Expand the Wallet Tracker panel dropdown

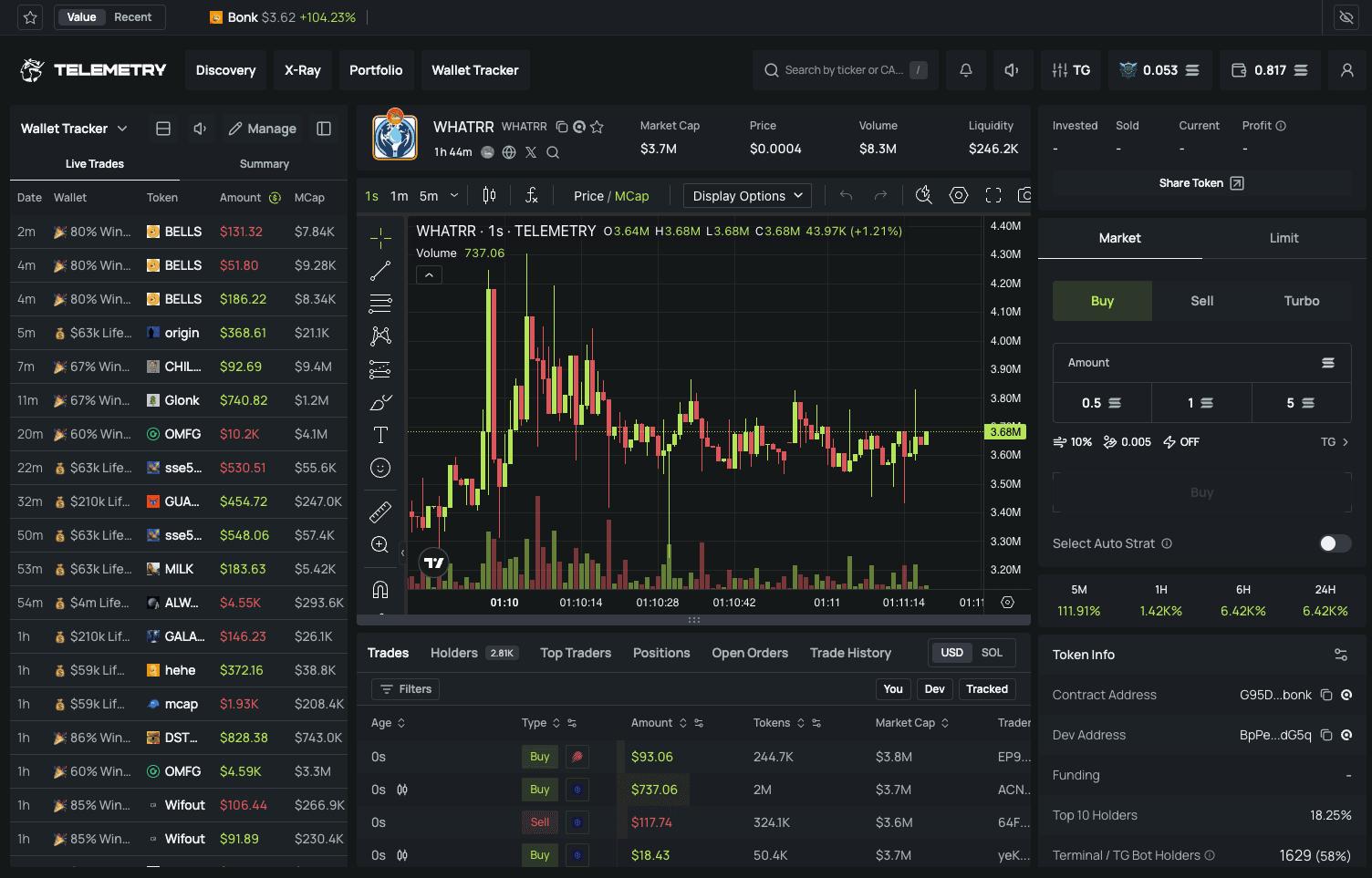point(122,129)
